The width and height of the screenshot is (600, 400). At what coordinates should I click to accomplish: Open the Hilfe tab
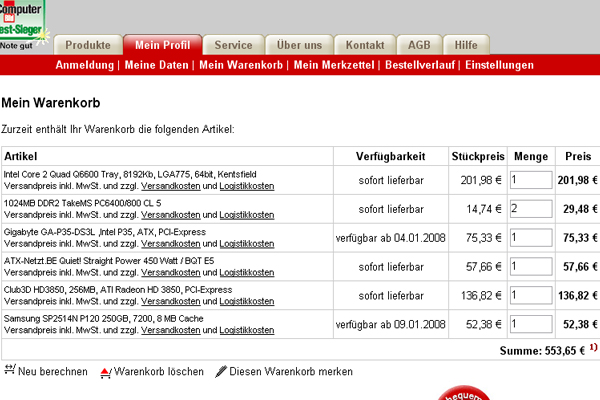tap(466, 45)
